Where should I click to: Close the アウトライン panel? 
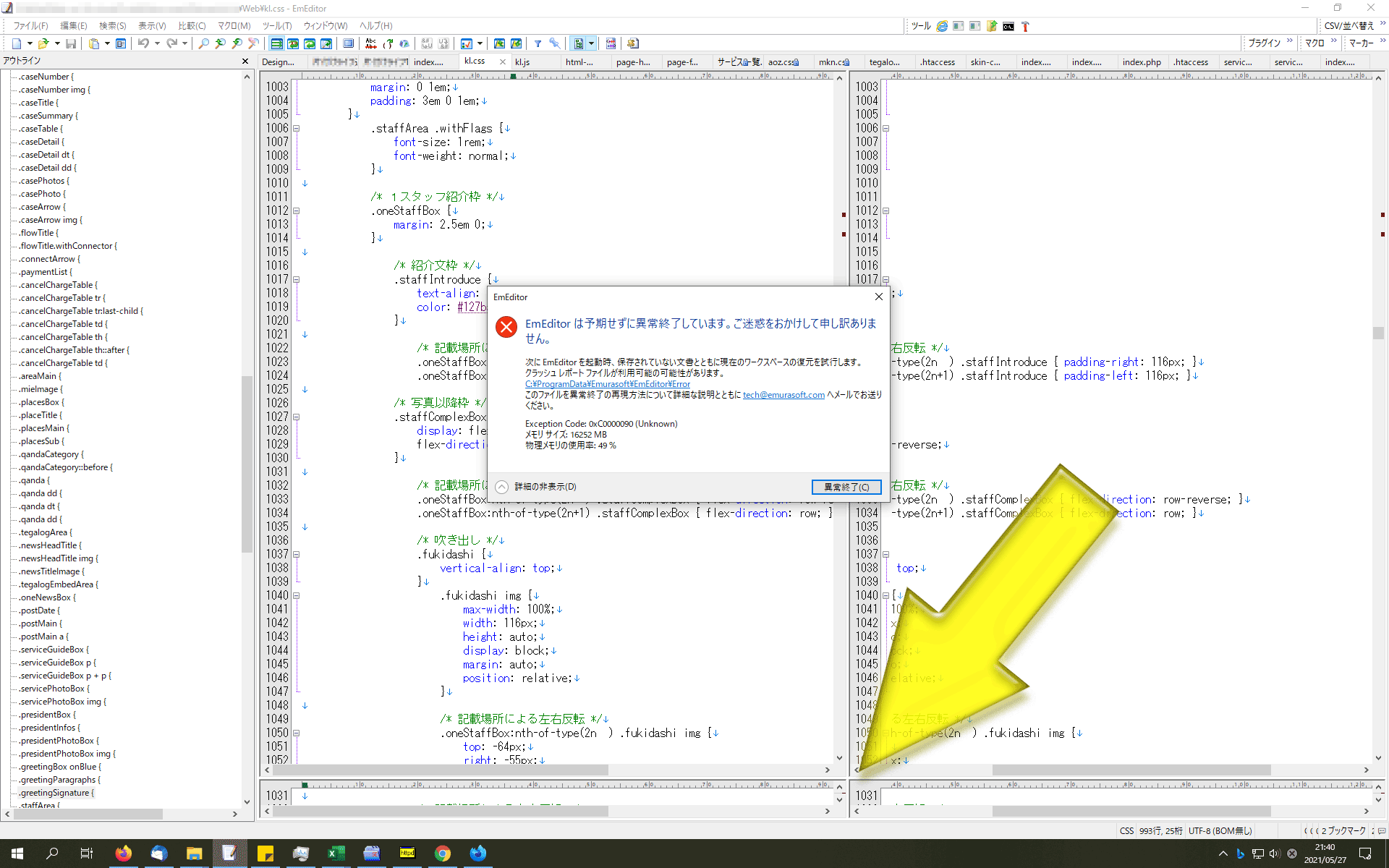[245, 61]
